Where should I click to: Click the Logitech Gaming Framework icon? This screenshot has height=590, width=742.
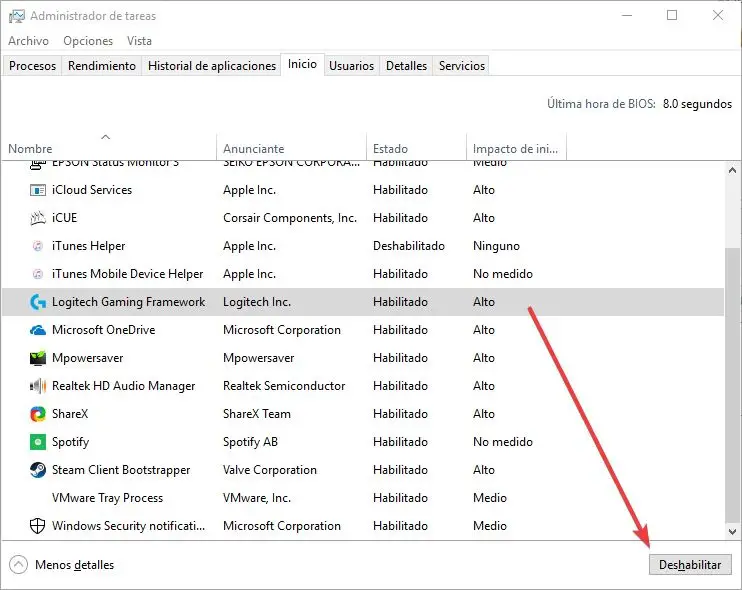coord(38,302)
